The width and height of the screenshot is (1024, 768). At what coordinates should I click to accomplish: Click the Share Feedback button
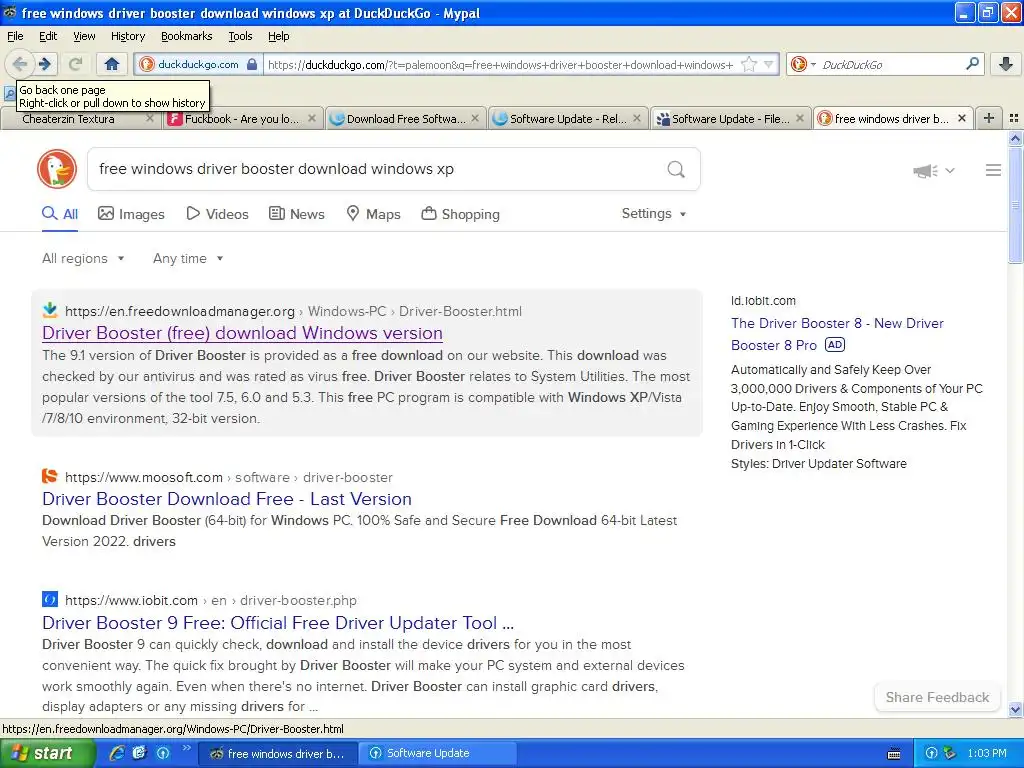tap(937, 697)
